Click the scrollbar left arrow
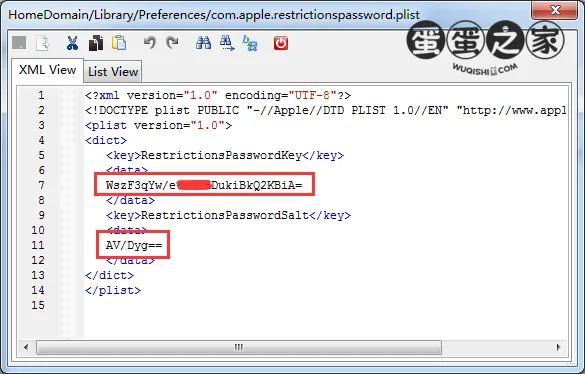585x374 pixels. (x=26, y=347)
